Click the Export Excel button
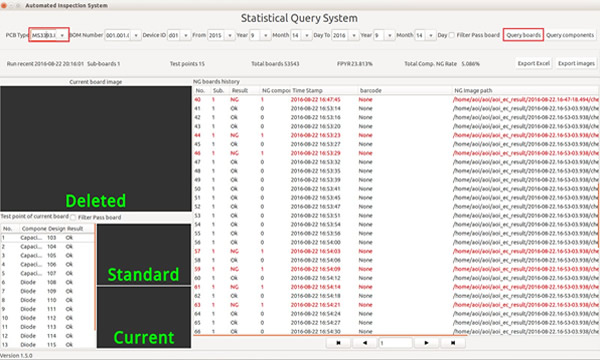Image resolution: width=600 pixels, height=360 pixels. click(x=533, y=64)
